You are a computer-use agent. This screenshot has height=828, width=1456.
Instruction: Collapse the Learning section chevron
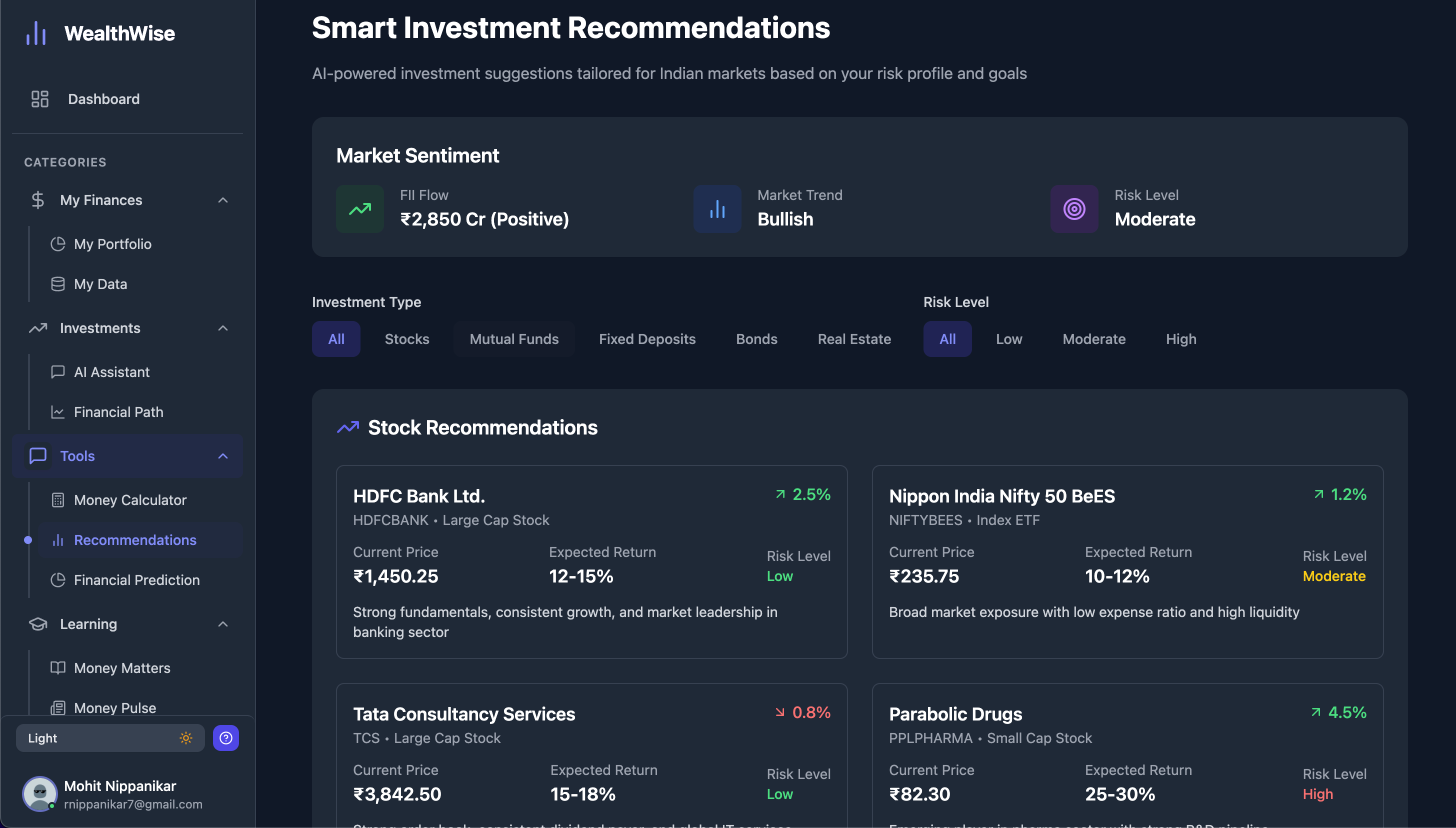tap(223, 624)
